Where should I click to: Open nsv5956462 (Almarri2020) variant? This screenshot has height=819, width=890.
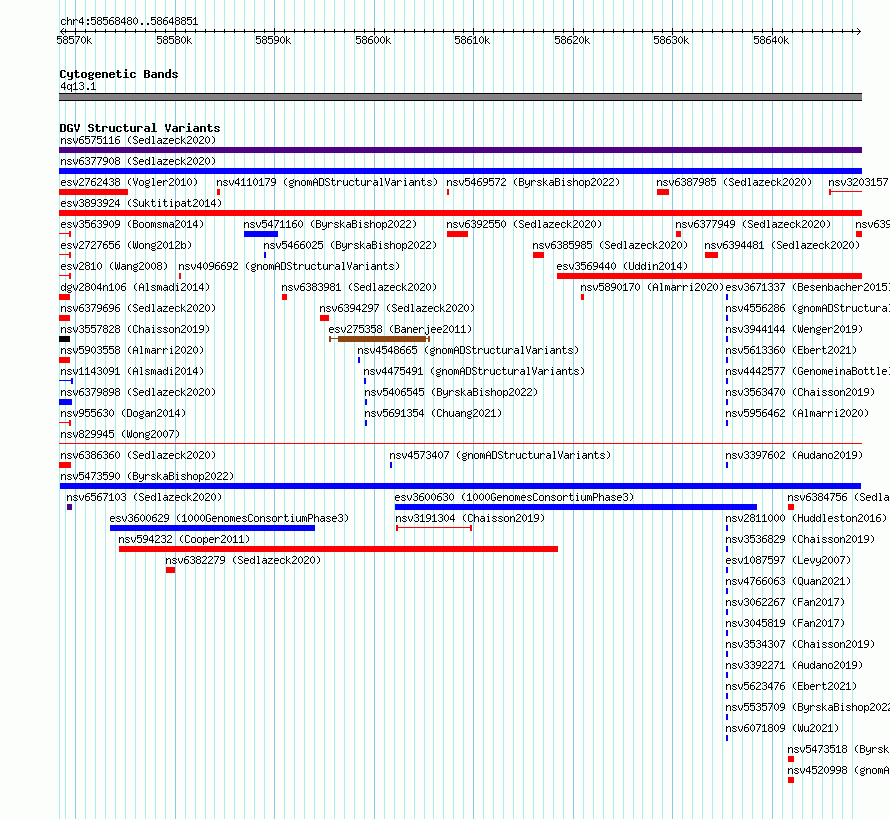coord(797,413)
